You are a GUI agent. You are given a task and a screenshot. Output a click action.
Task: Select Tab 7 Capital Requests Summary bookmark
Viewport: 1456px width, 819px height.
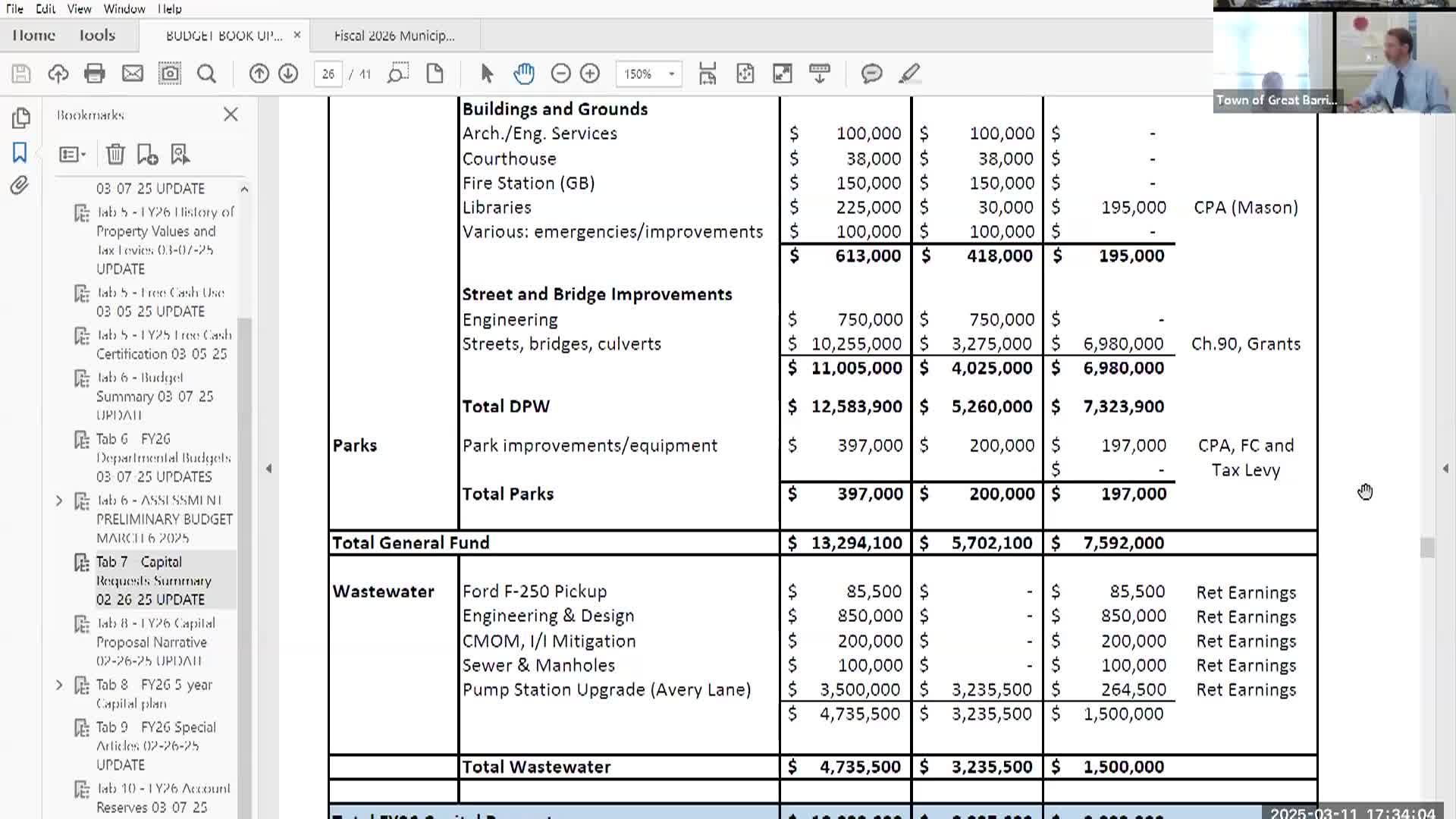click(154, 580)
